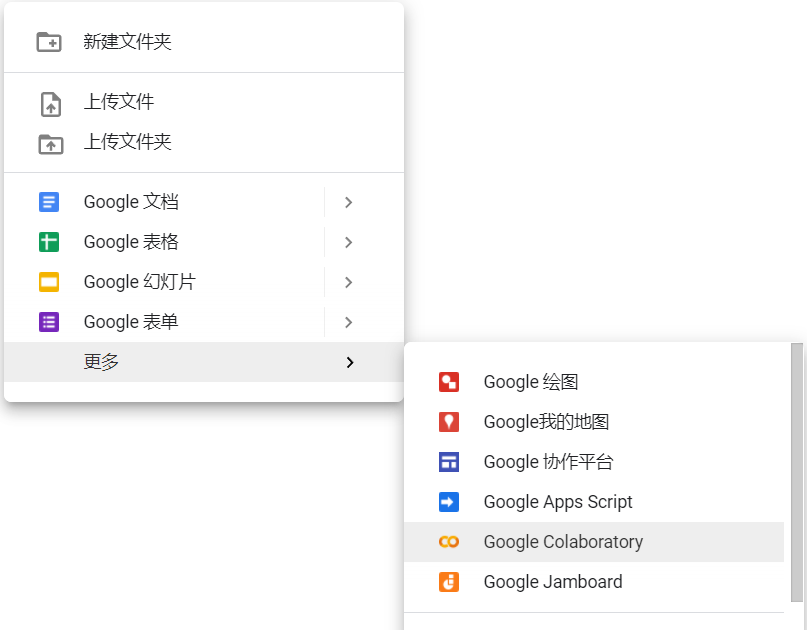The height and width of the screenshot is (630, 807).
Task: Expand the Google 表格 submenu arrow
Action: click(x=349, y=242)
